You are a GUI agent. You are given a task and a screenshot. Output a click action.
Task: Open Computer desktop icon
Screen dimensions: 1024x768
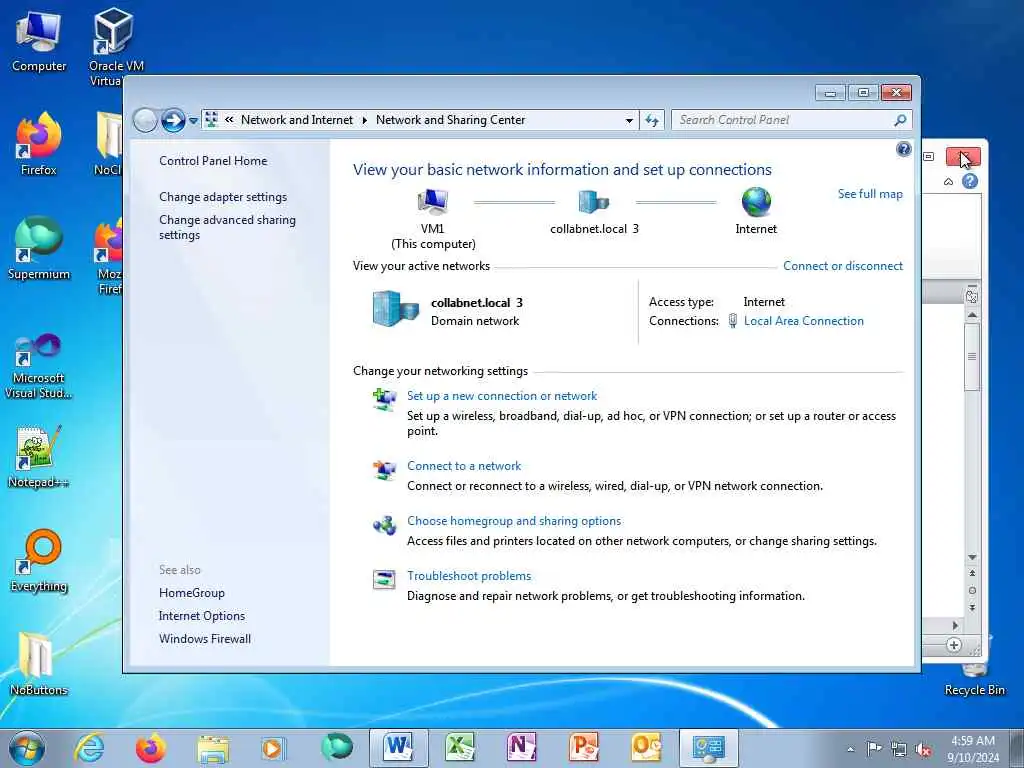click(39, 41)
